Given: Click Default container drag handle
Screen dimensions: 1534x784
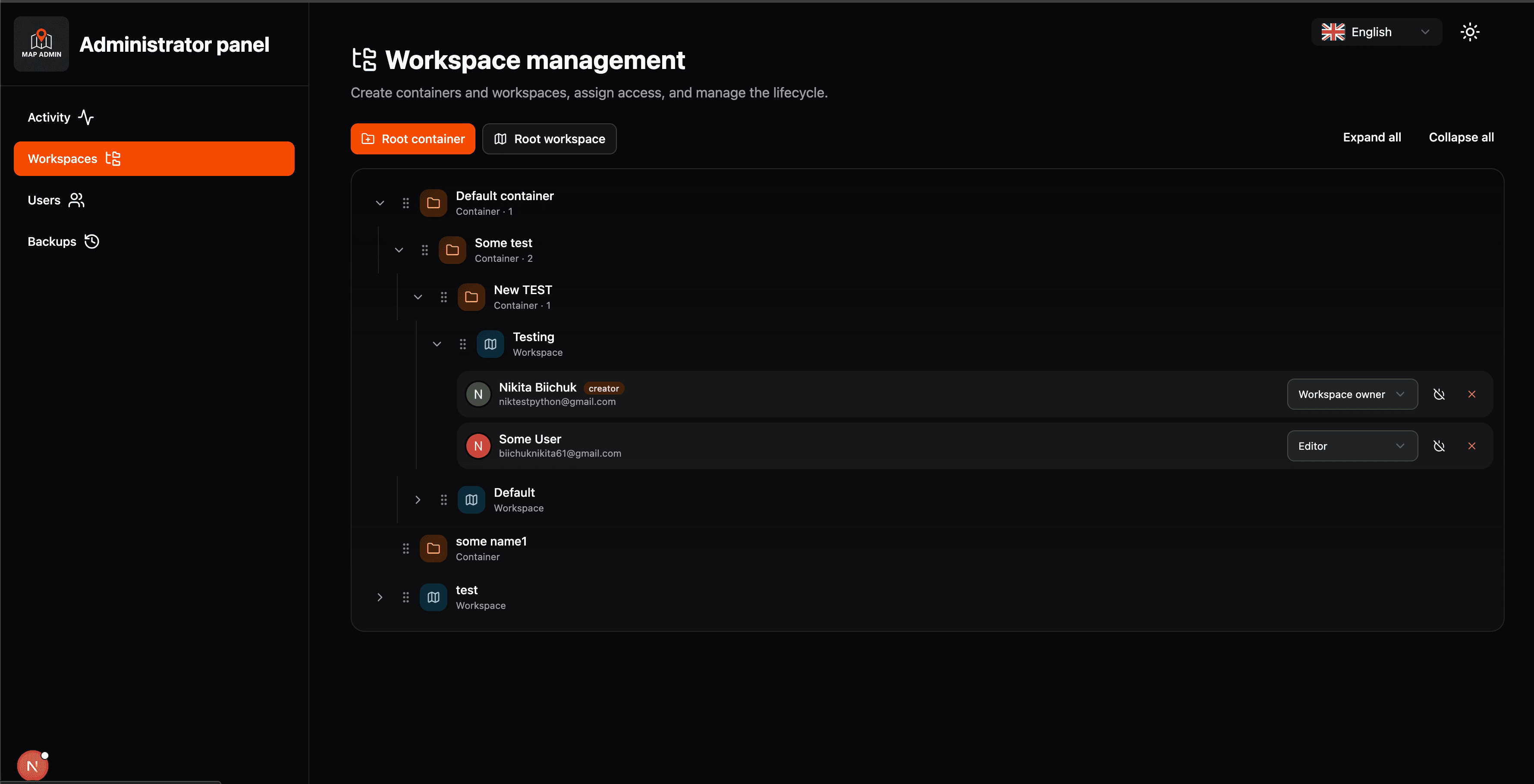Looking at the screenshot, I should point(406,204).
